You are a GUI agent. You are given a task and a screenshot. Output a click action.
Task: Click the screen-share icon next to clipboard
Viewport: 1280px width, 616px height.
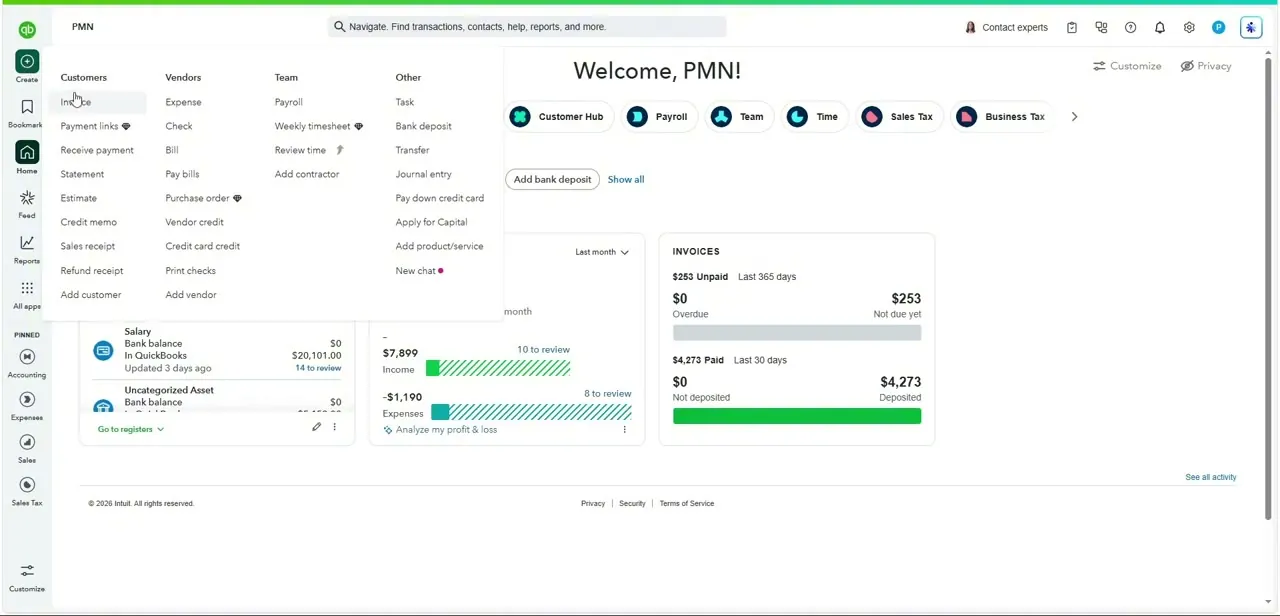point(1101,28)
